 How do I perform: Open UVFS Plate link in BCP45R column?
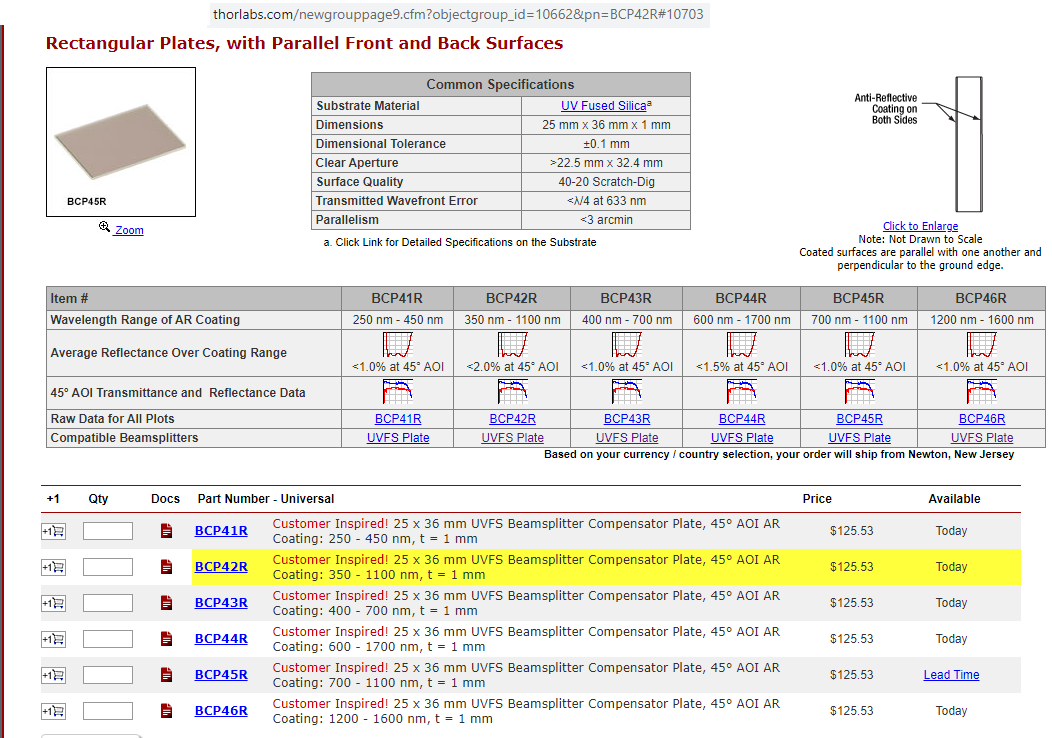tap(859, 438)
